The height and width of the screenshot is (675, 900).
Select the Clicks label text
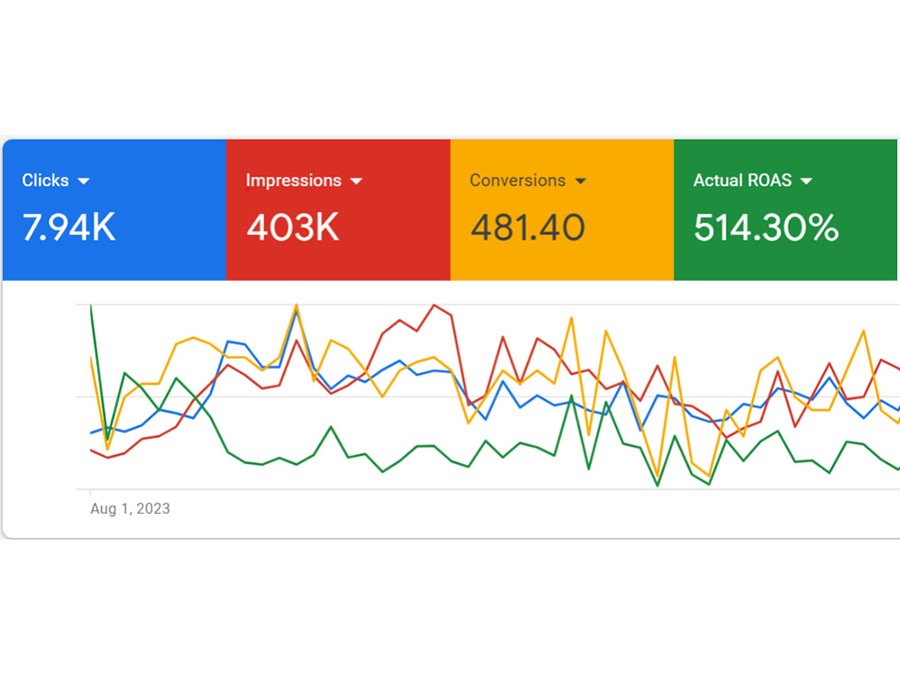[x=45, y=181]
